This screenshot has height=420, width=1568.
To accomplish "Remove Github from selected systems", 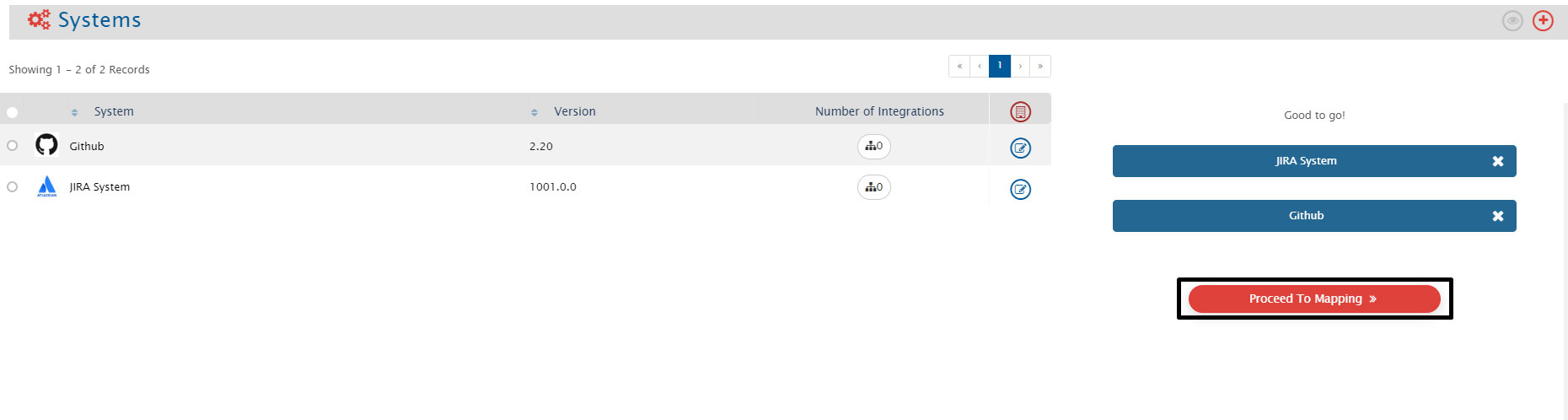I will 1498,216.
